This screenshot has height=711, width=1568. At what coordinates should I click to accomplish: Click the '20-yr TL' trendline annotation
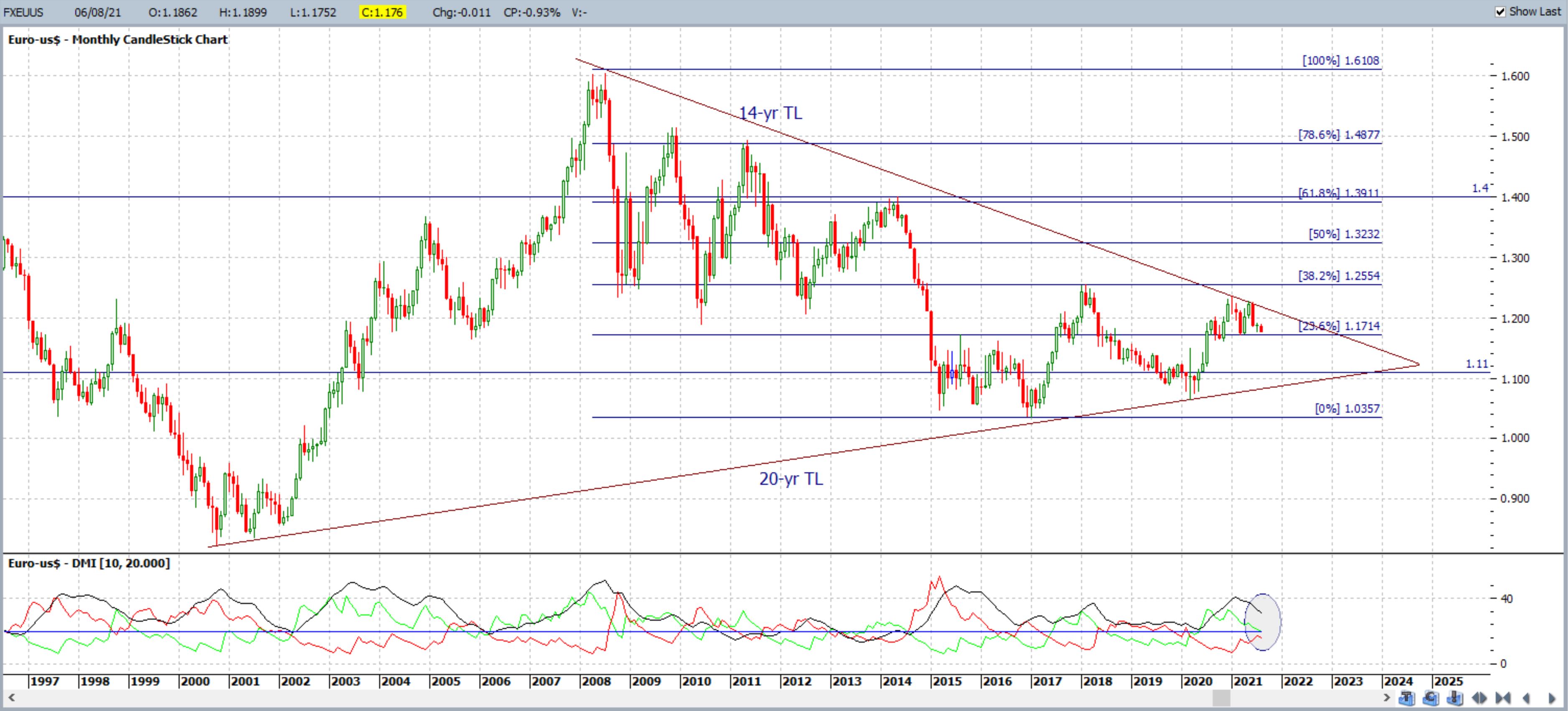[791, 479]
